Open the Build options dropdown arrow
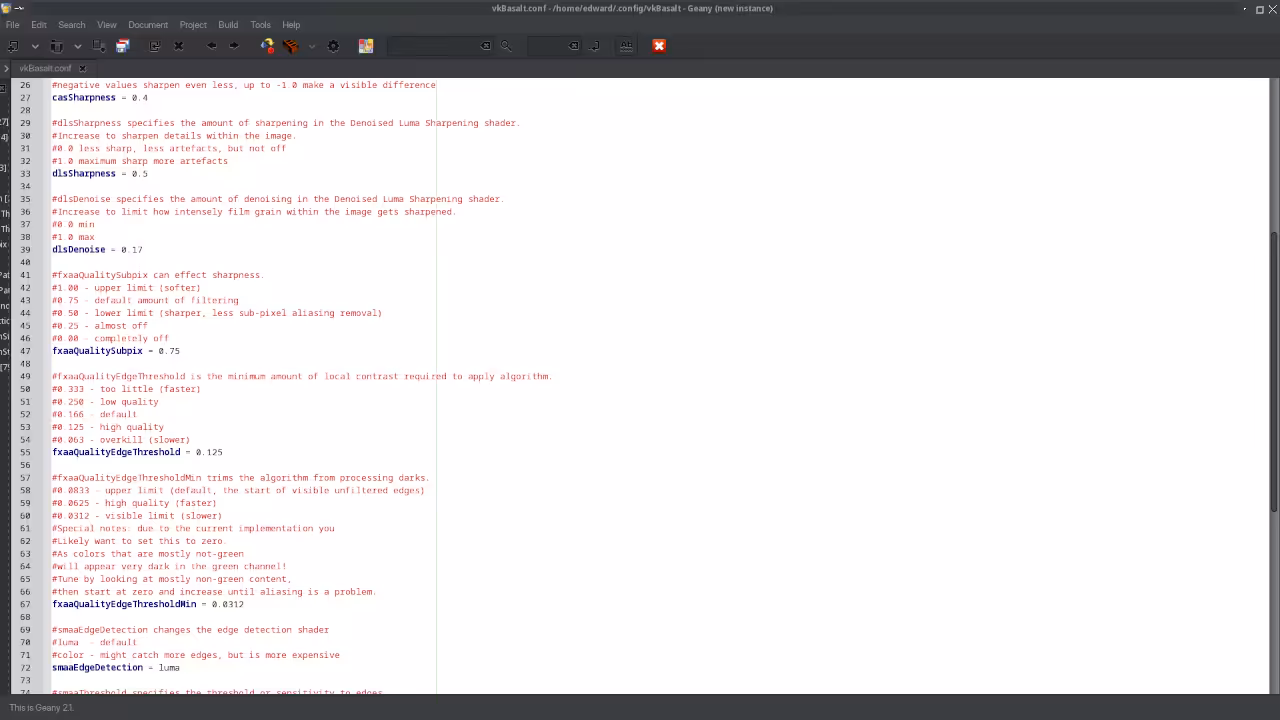Image resolution: width=1280 pixels, height=720 pixels. point(311,46)
